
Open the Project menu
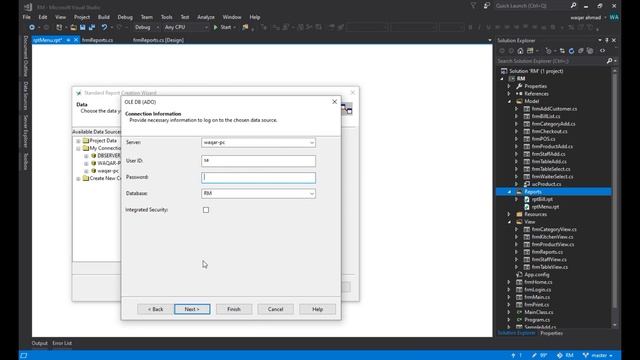(82, 17)
